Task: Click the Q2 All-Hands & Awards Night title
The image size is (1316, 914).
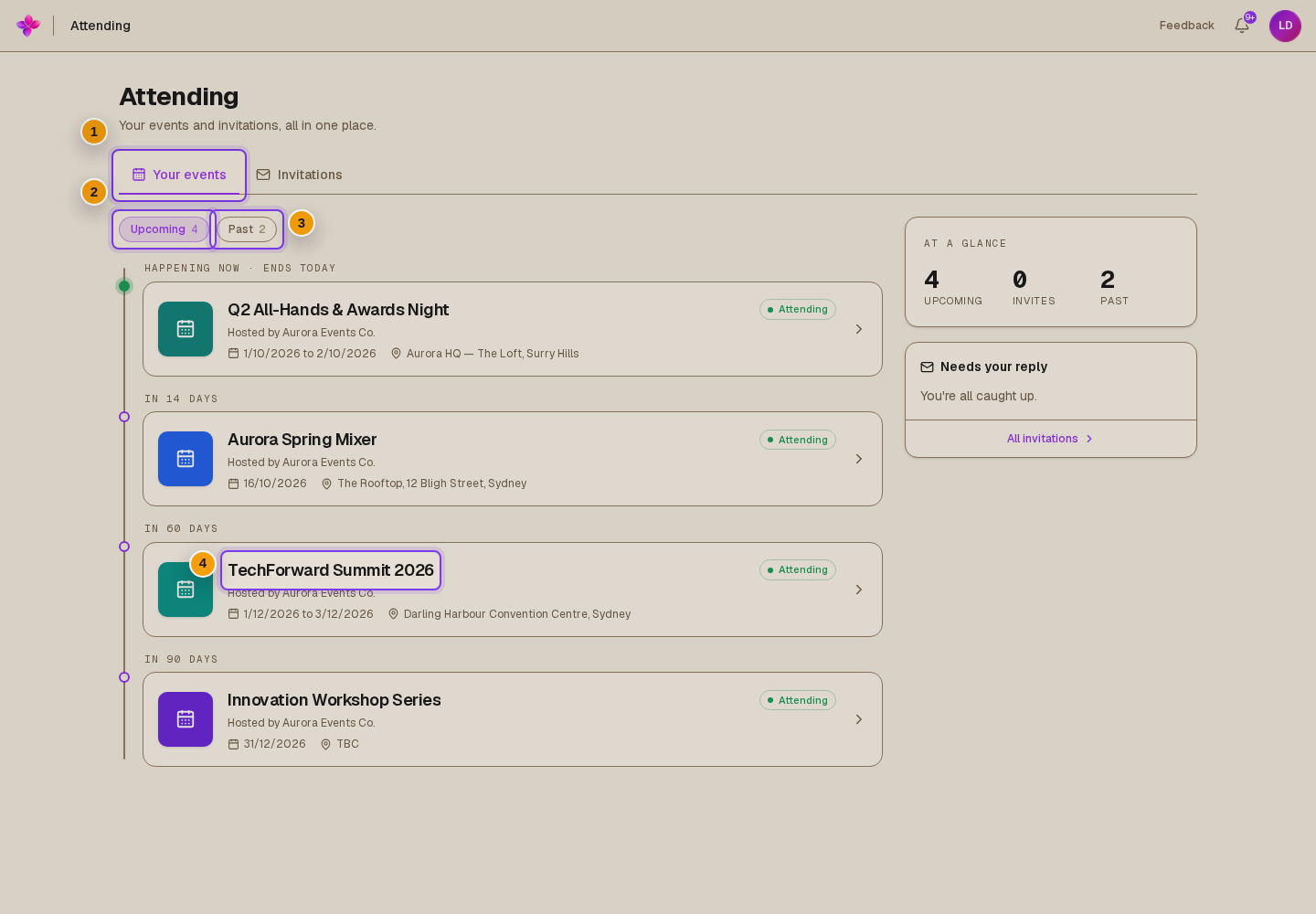Action: pos(338,310)
